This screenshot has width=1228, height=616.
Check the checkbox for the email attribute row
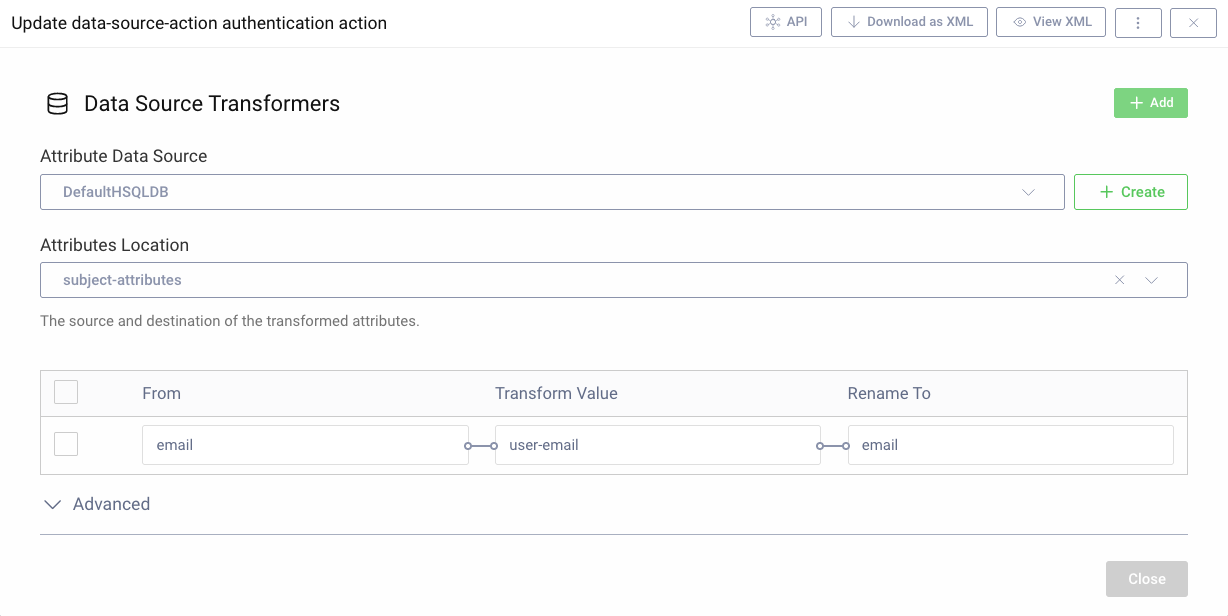click(65, 444)
